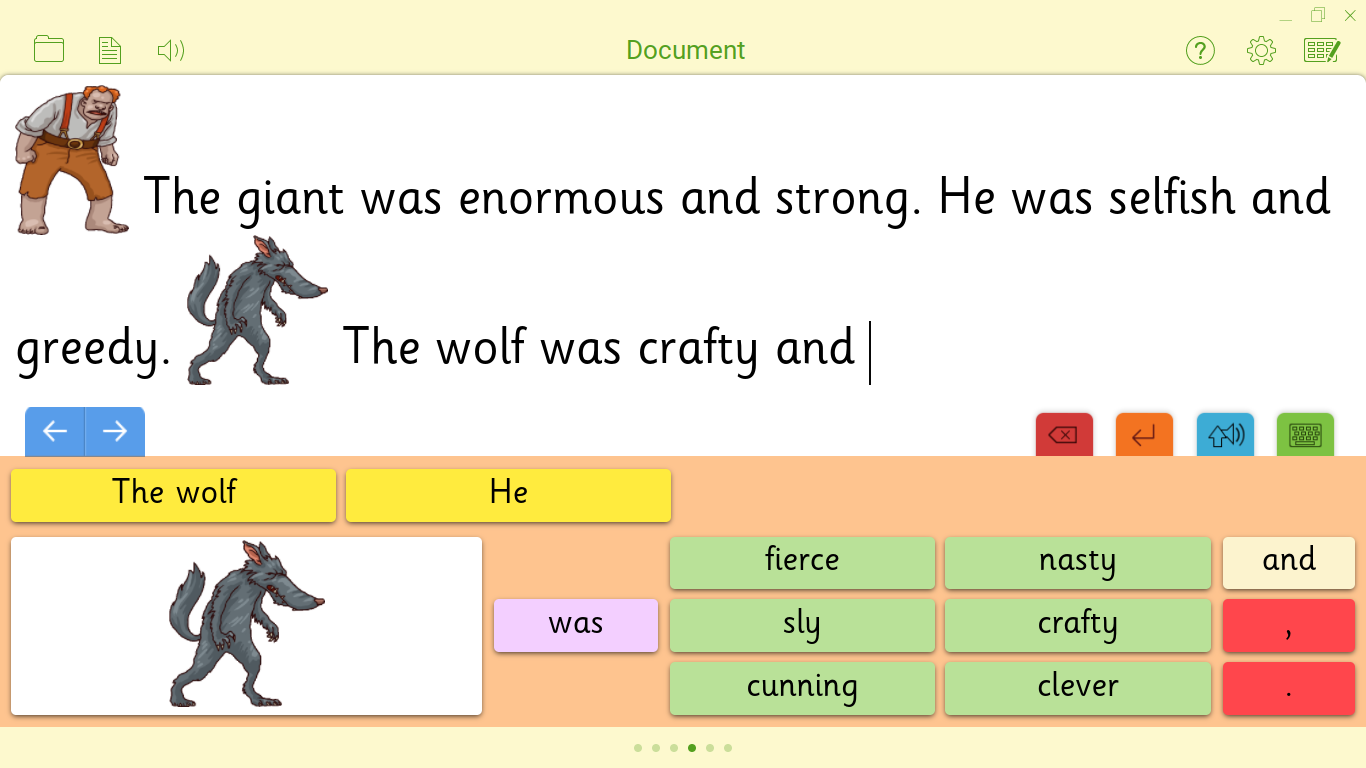Click the pink 'was' word cell
Screen dimensions: 1366x768
576,625
